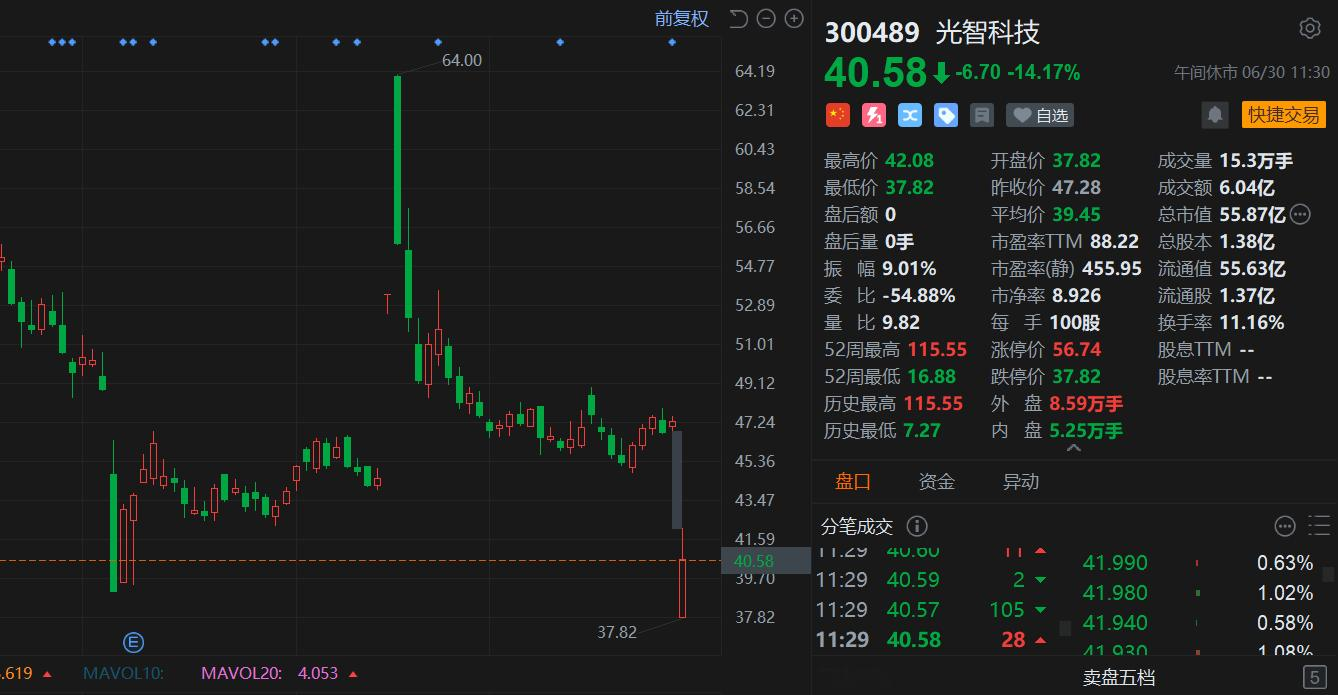Click the China flag market icon
Image resolution: width=1338 pixels, height=695 pixels.
(837, 115)
